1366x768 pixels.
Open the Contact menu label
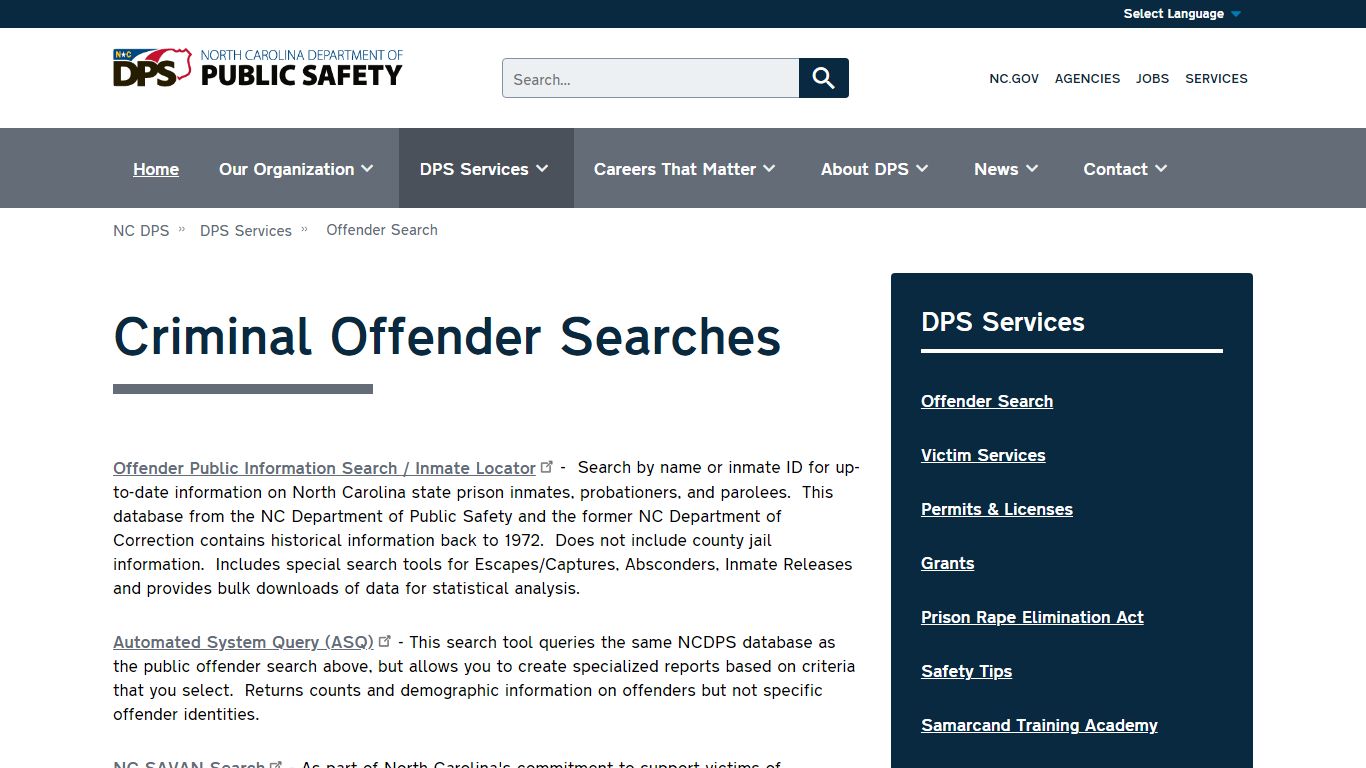pos(1115,169)
